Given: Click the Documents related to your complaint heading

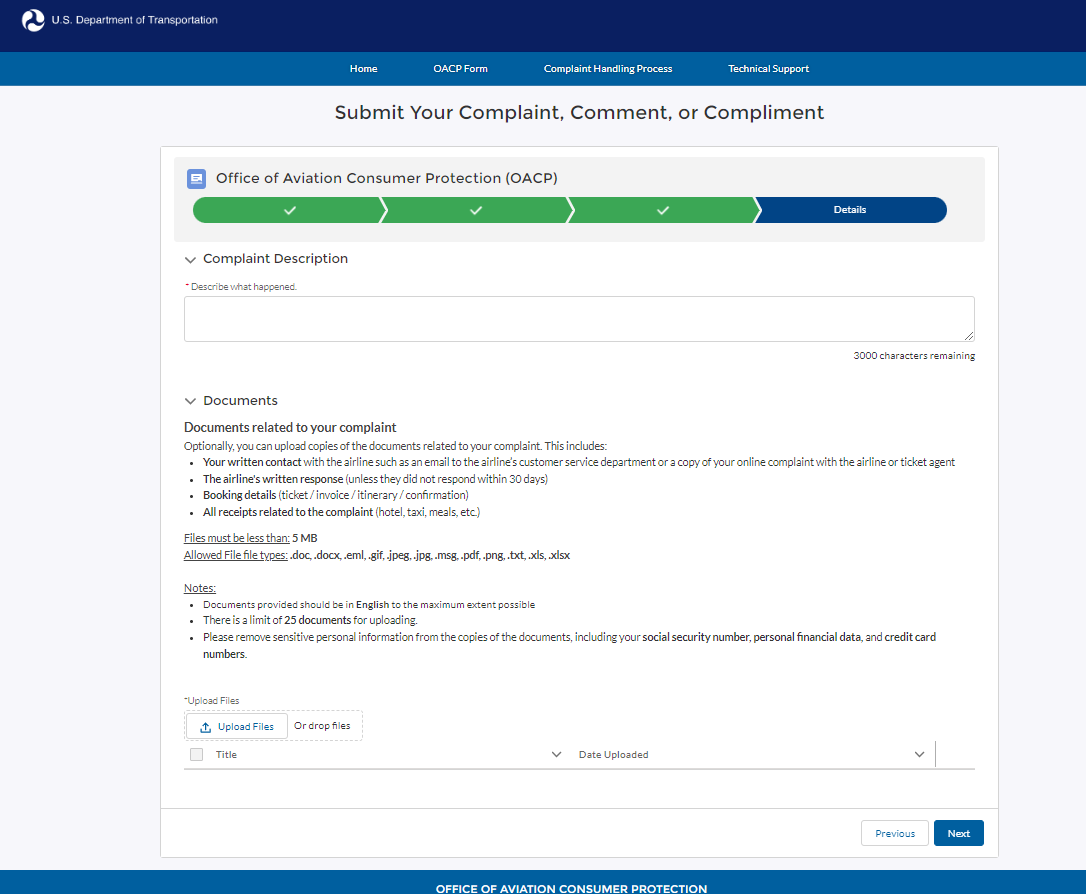Looking at the screenshot, I should pos(290,427).
